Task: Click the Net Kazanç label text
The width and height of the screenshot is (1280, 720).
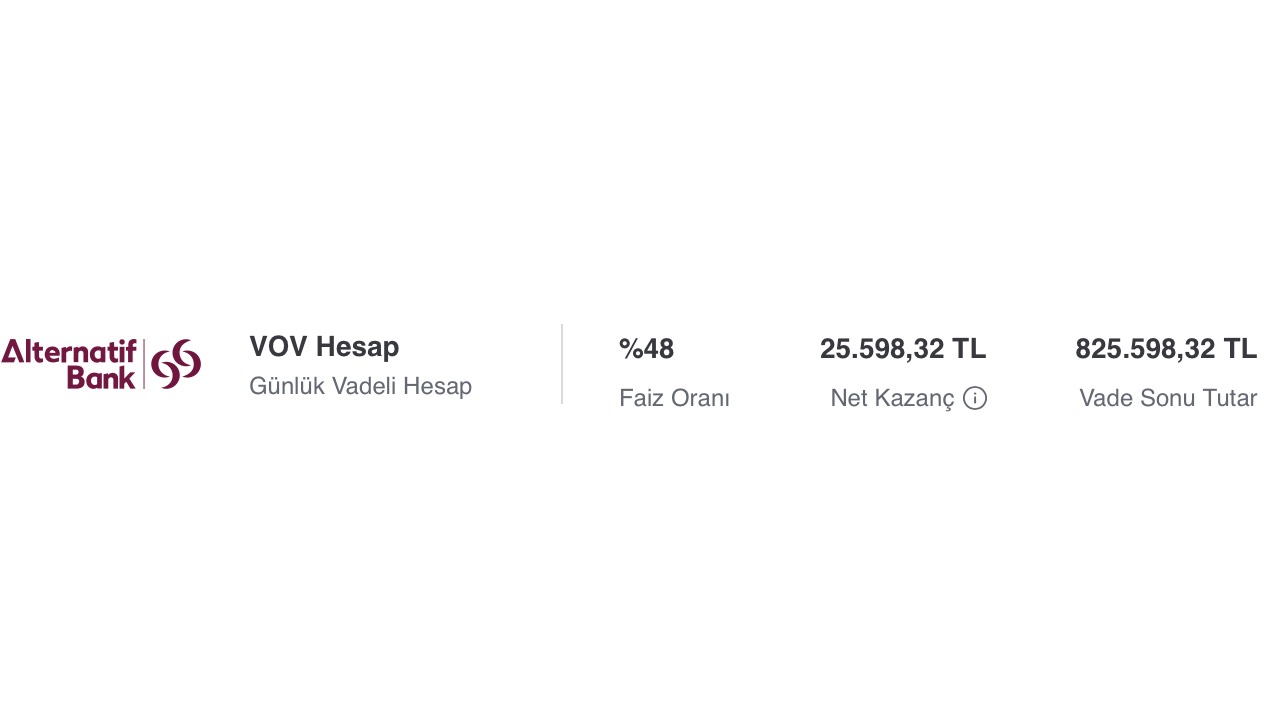Action: click(x=893, y=398)
